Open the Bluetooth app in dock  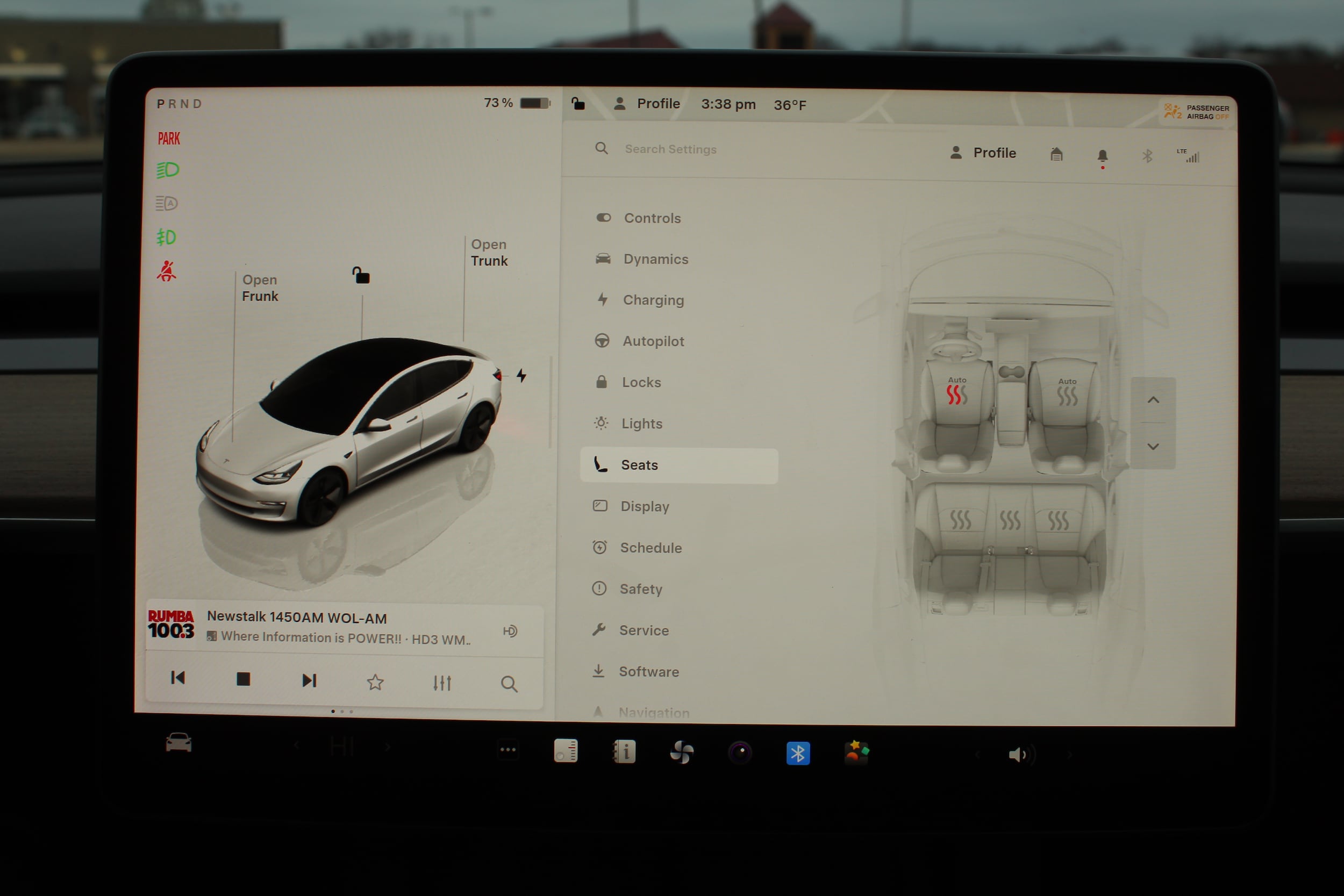798,753
